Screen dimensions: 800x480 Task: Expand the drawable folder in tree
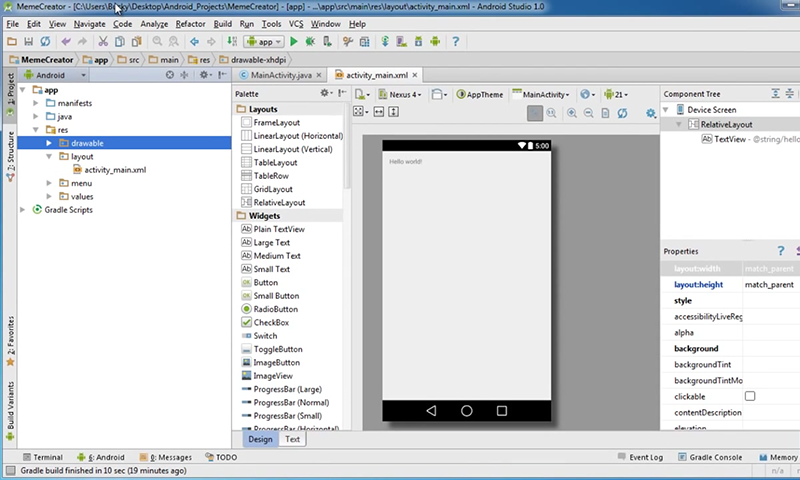point(50,143)
